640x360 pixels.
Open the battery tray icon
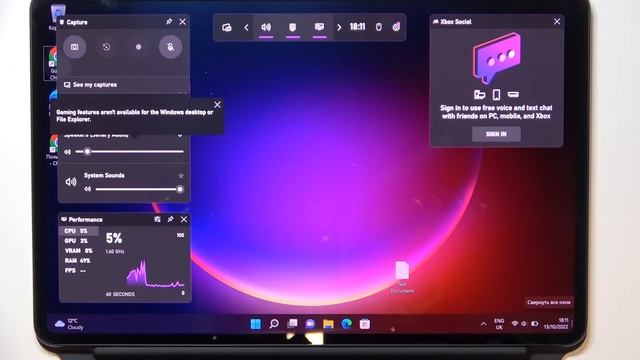coord(534,324)
